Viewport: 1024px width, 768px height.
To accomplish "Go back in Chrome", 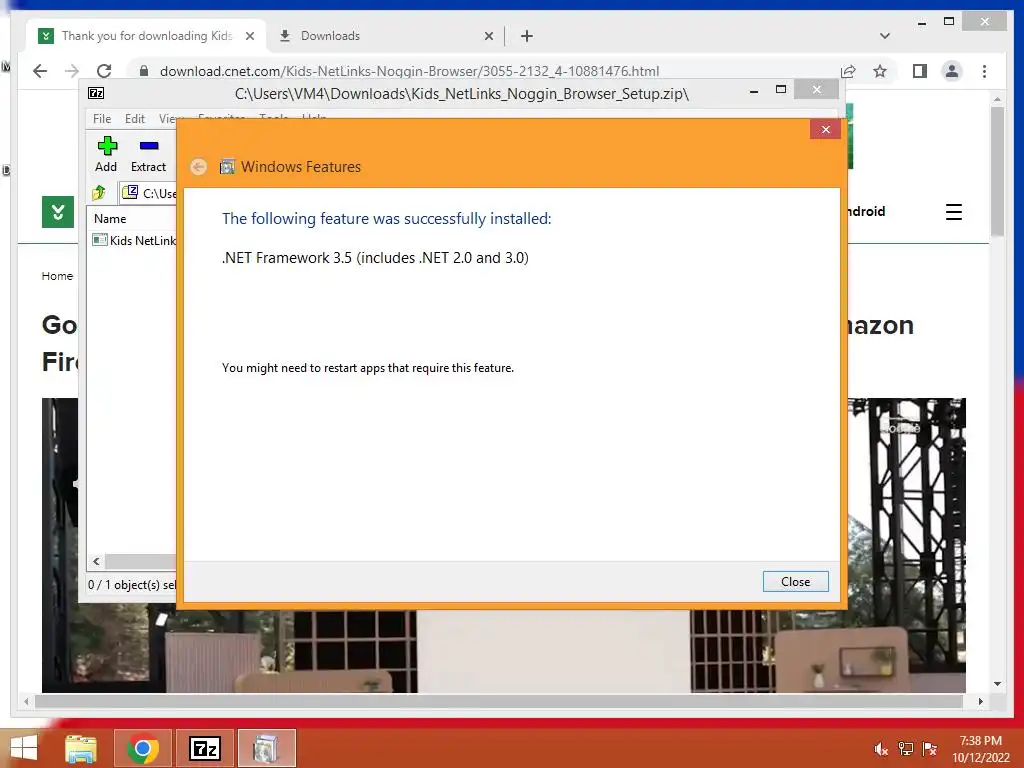I will [x=40, y=71].
